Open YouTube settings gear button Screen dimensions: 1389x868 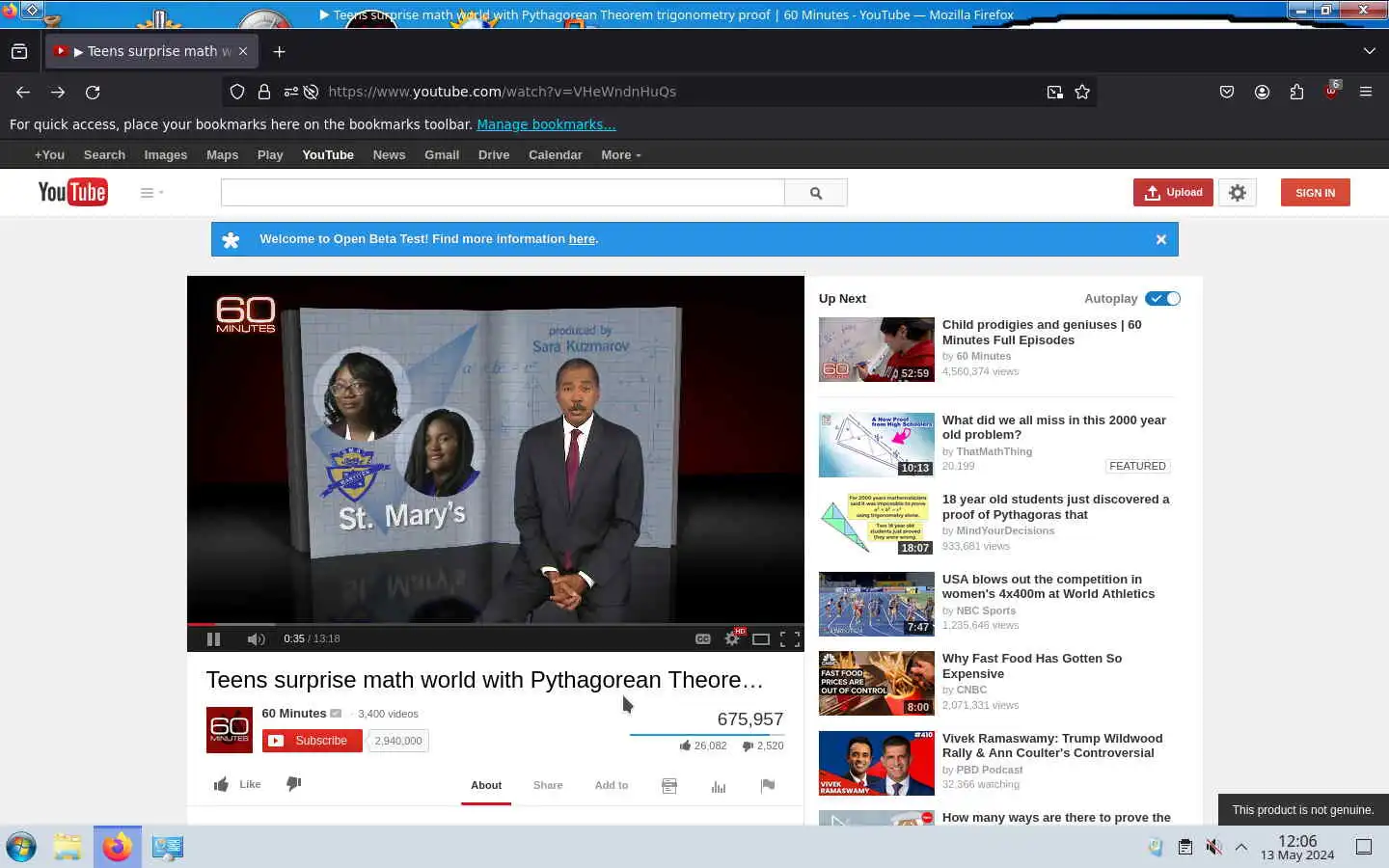(1238, 193)
